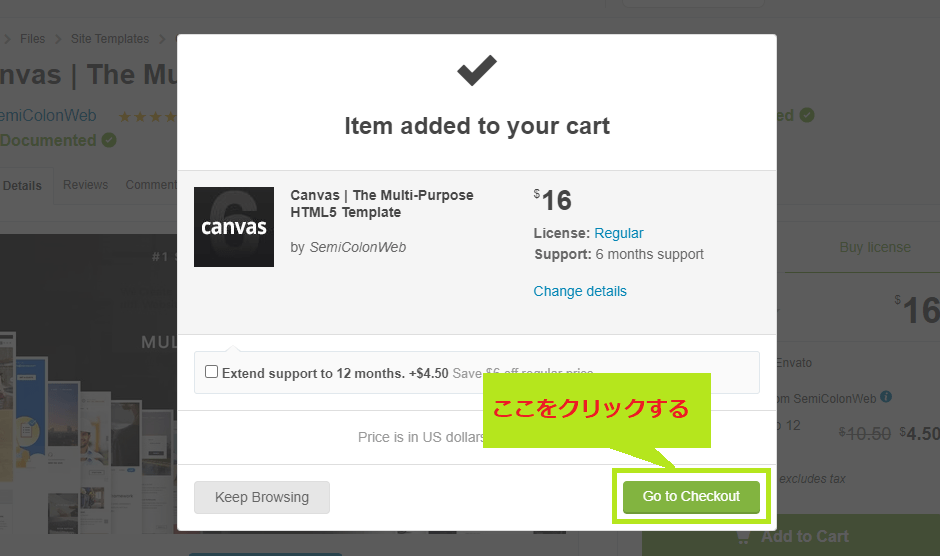Click the Well Documented green check badge
940x556 pixels.
[x=109, y=140]
